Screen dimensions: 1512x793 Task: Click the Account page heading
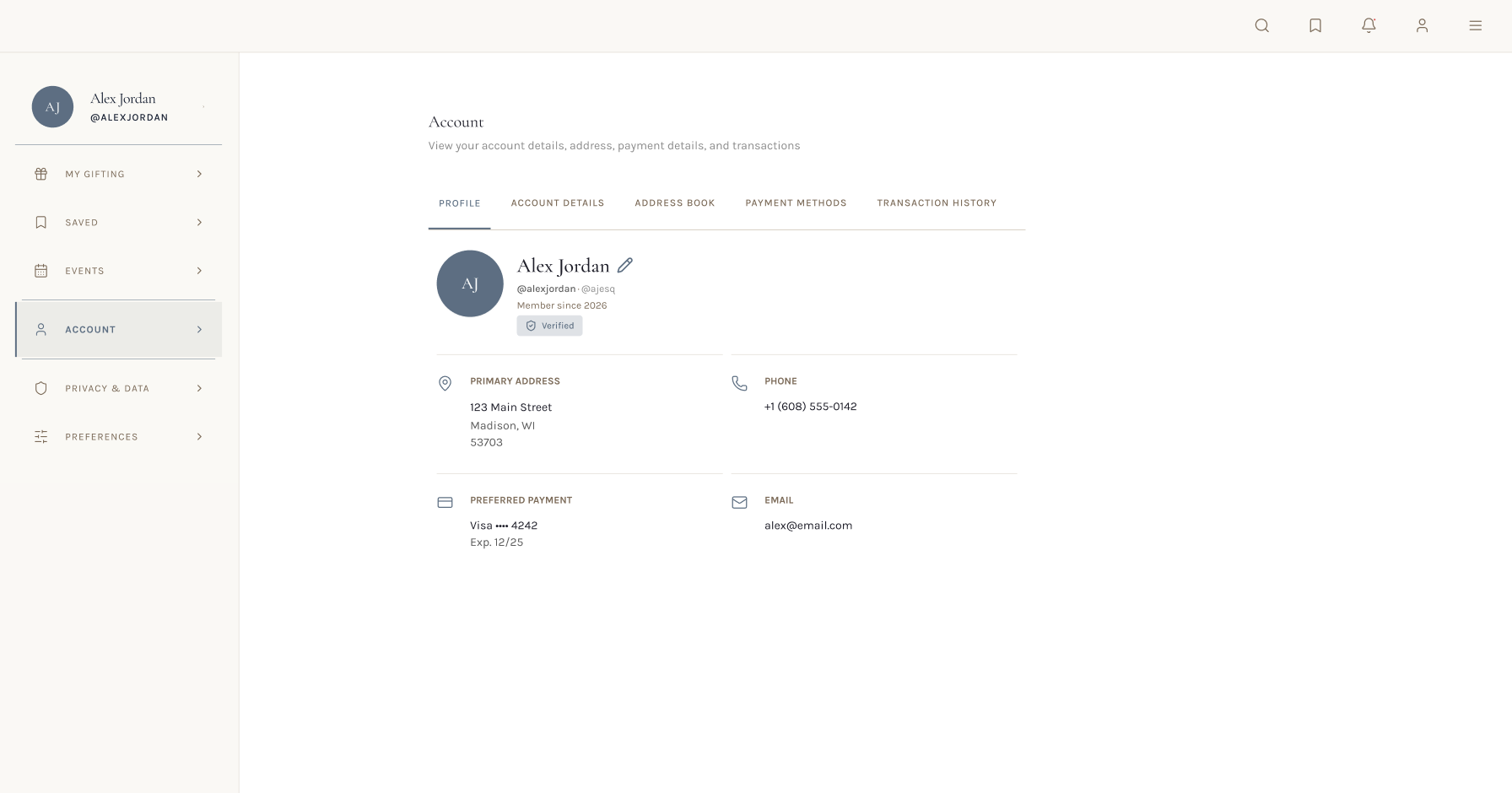456,122
